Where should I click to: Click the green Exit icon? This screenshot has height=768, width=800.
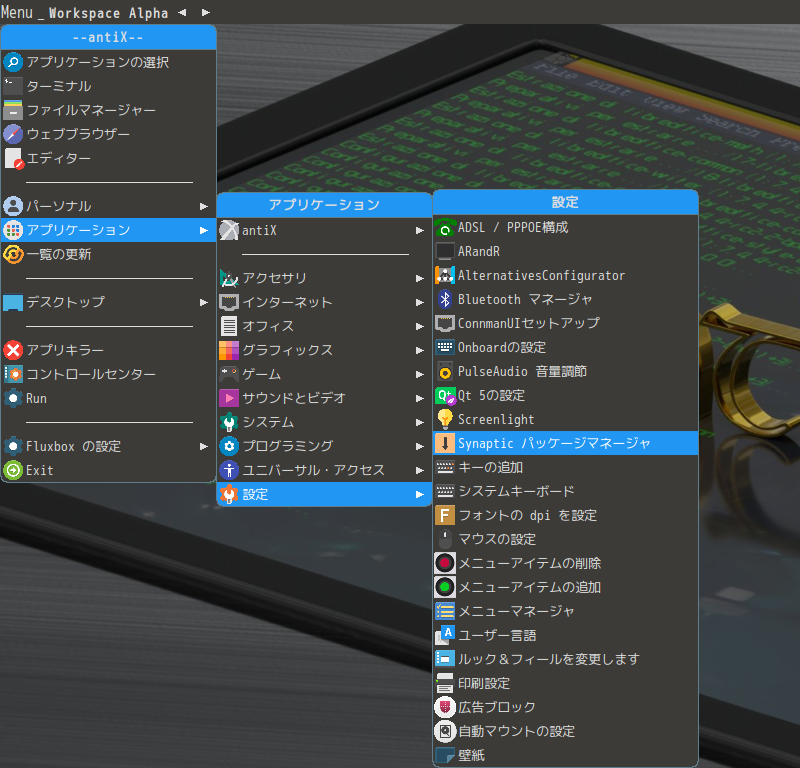click(13, 470)
